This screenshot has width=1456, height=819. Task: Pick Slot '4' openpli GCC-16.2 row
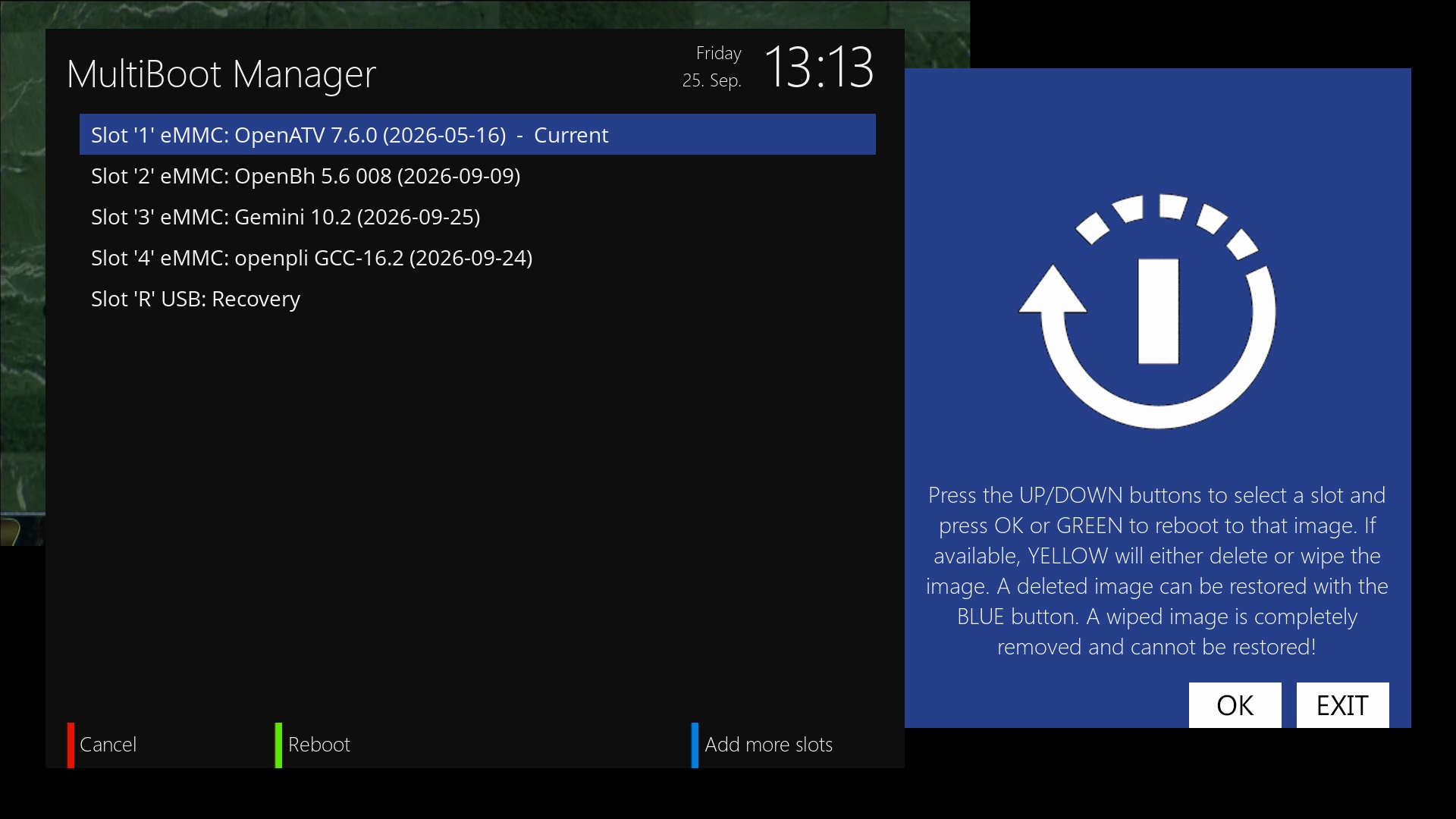point(478,258)
